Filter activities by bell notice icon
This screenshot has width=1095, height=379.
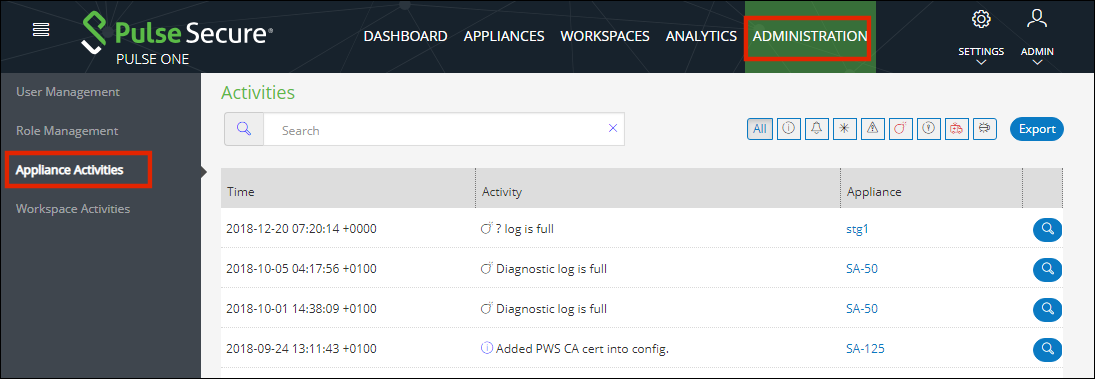coord(816,128)
